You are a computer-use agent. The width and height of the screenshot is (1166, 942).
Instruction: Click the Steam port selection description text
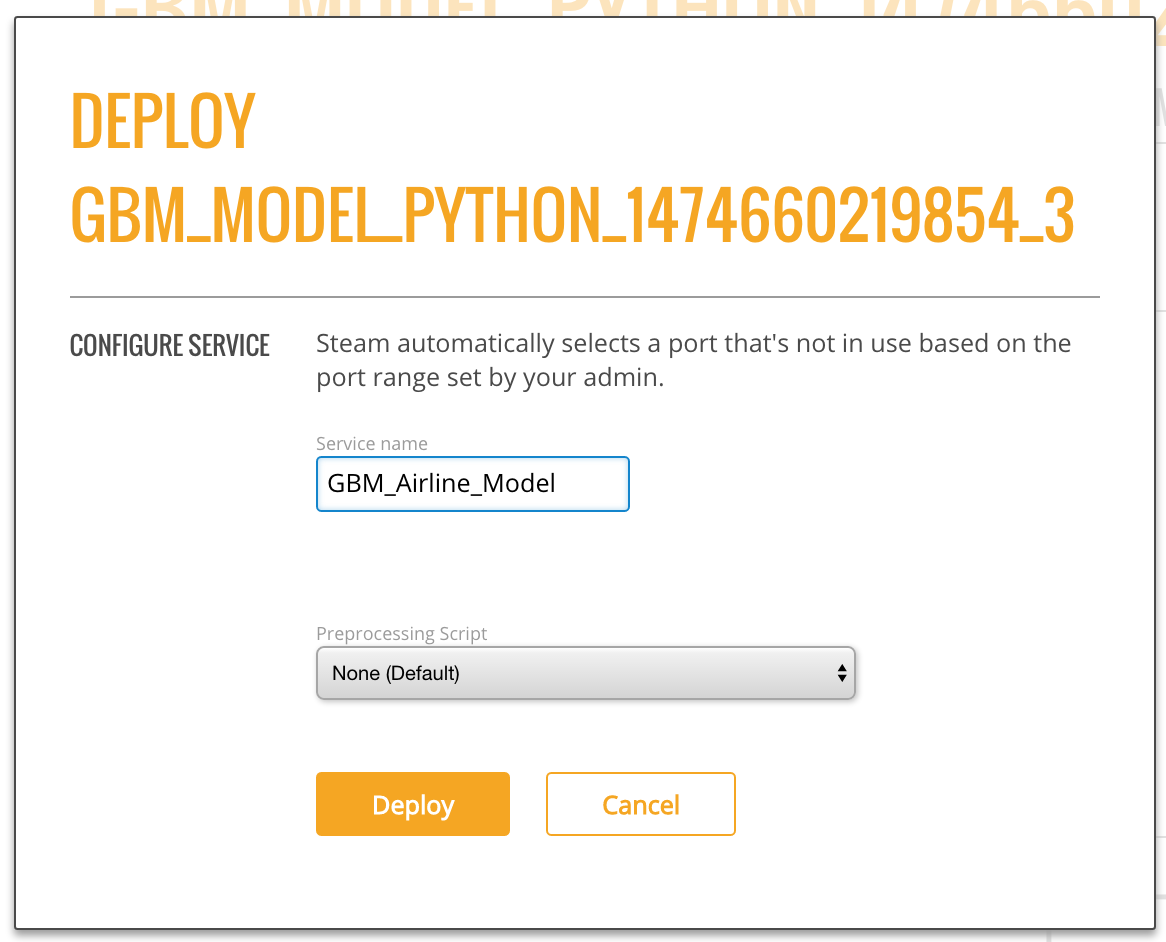(693, 361)
